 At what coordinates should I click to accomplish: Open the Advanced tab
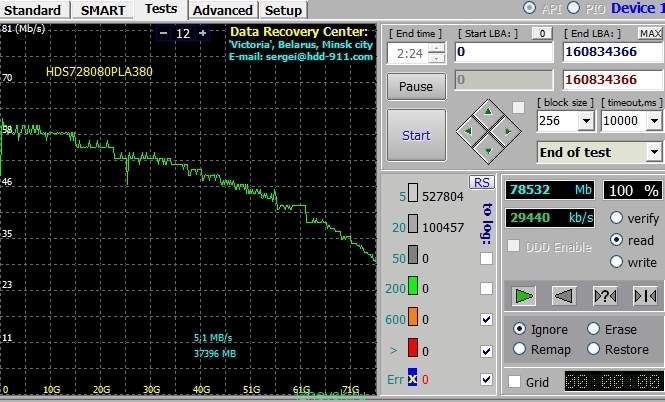[x=222, y=10]
